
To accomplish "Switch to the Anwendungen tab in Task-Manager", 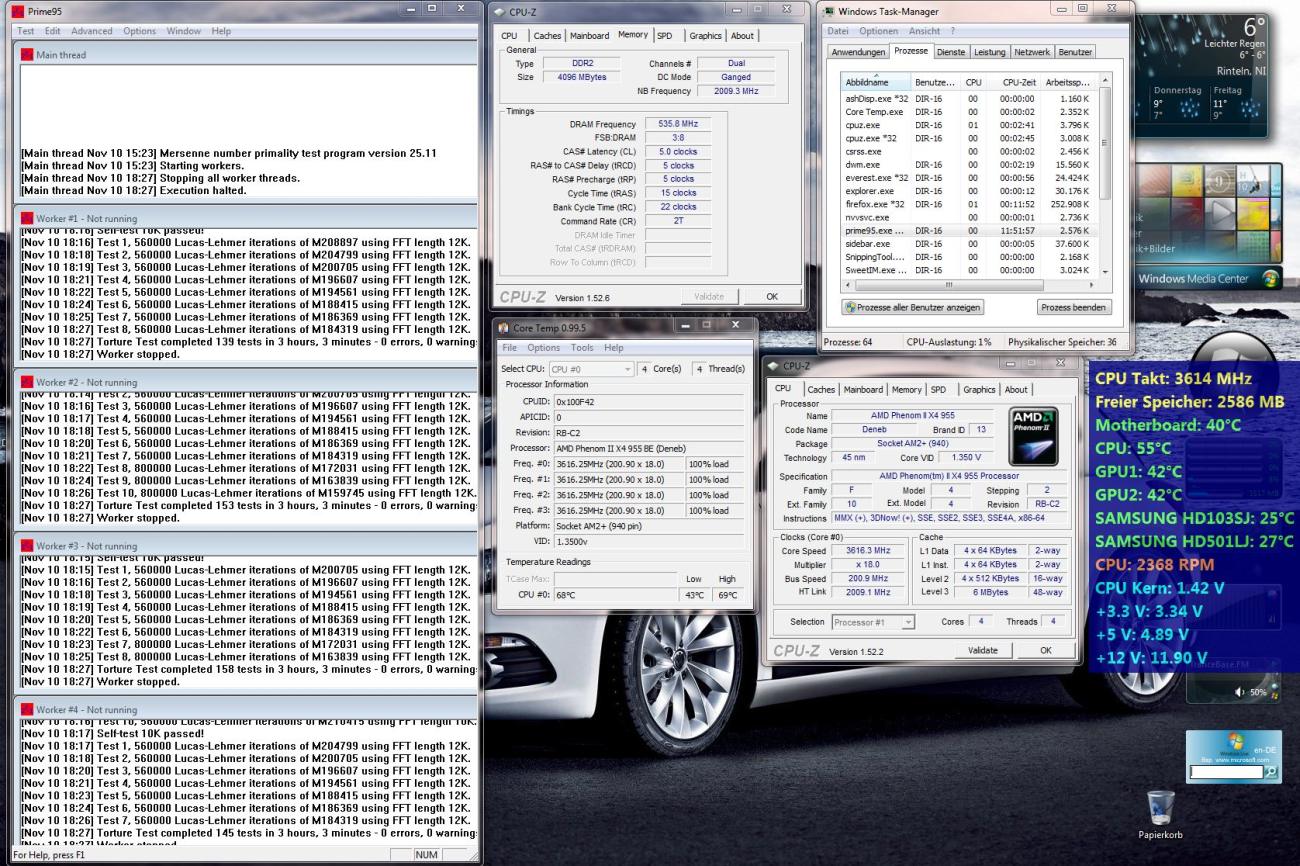I will pos(858,51).
